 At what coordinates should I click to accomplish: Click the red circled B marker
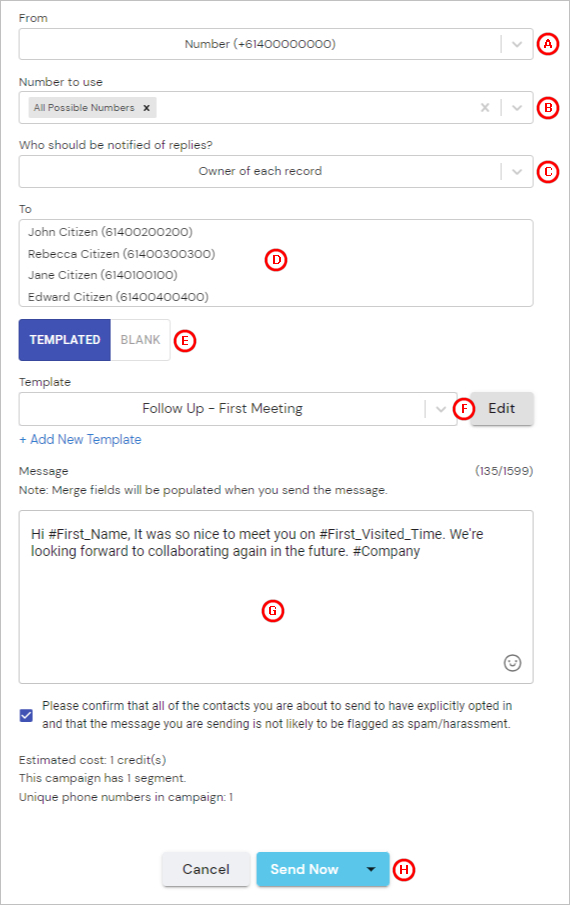tap(548, 108)
